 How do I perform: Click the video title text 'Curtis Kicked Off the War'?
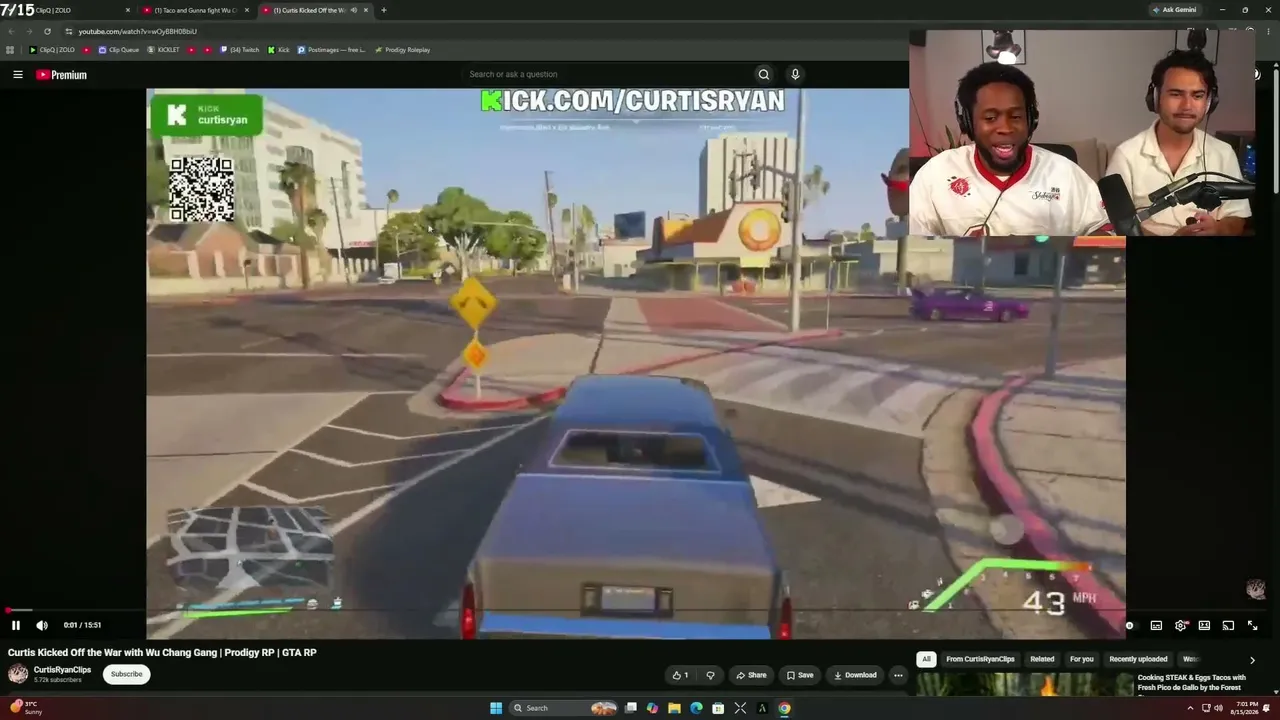coord(67,653)
